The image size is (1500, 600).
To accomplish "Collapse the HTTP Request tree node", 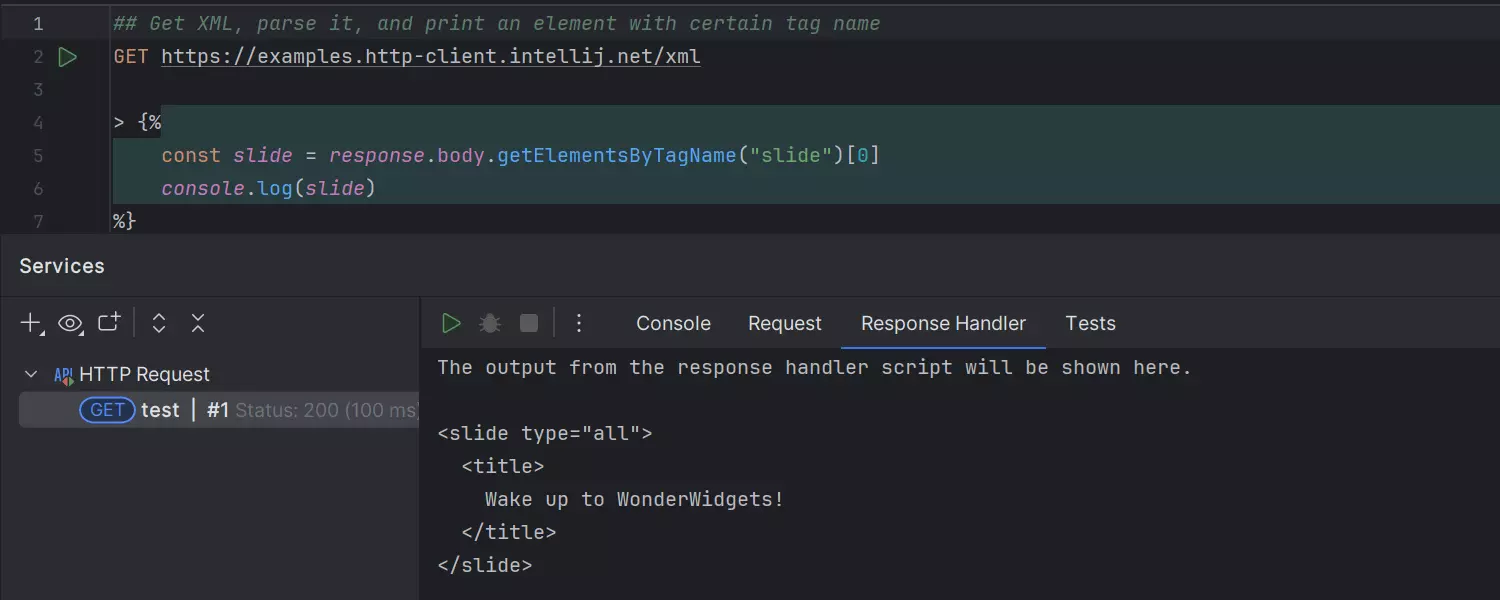I will tap(31, 375).
